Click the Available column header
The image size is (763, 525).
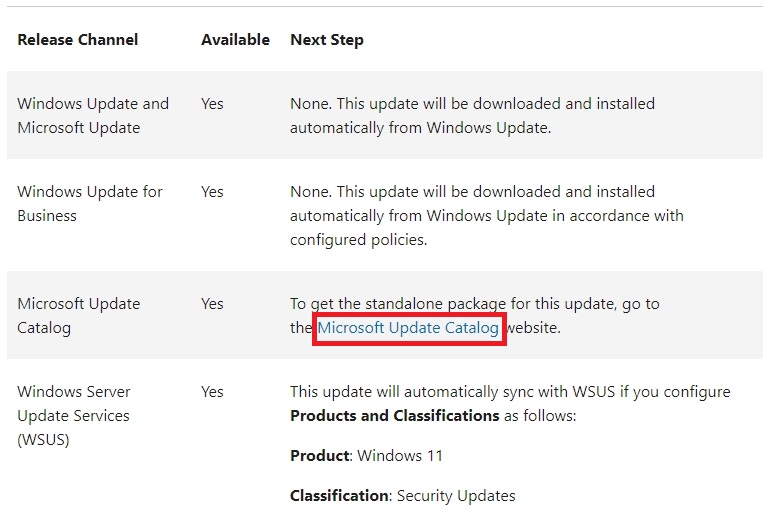pyautogui.click(x=235, y=40)
